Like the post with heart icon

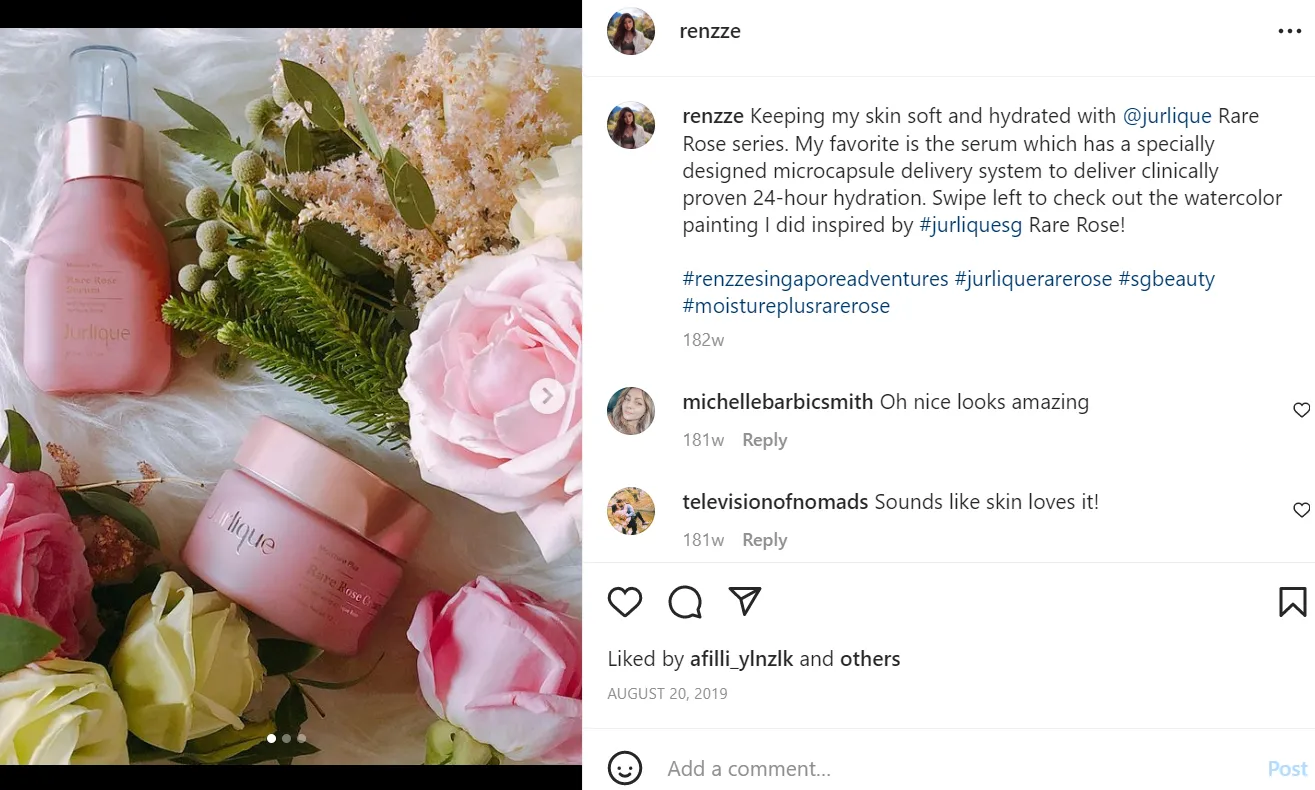click(625, 602)
